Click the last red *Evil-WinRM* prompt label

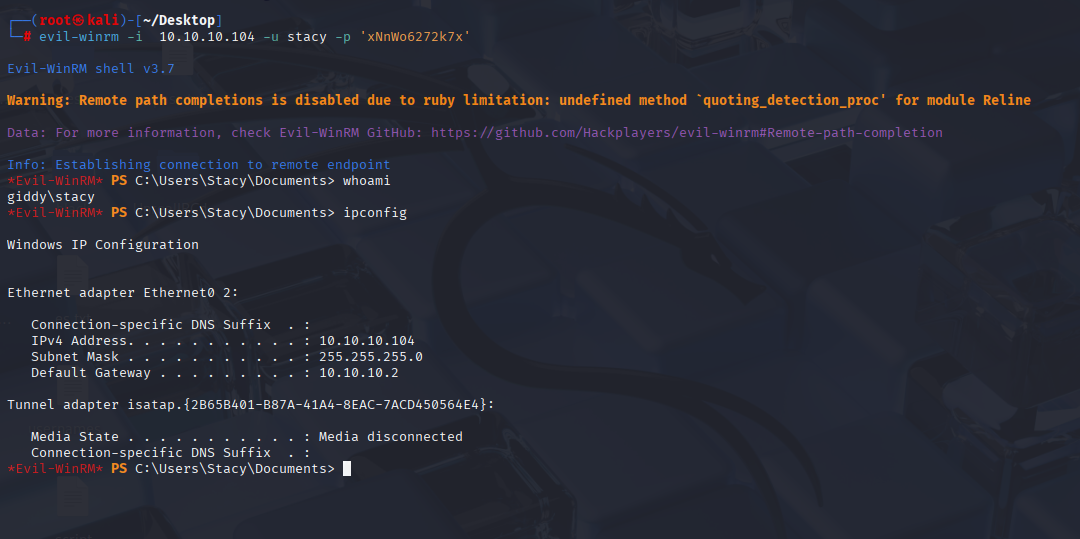tap(55, 469)
